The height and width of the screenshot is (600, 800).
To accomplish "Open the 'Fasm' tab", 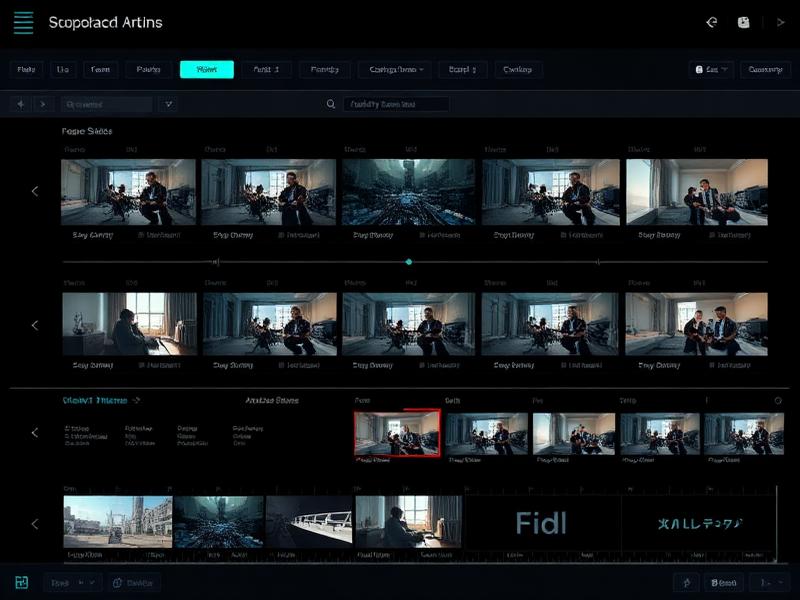I will pos(101,69).
